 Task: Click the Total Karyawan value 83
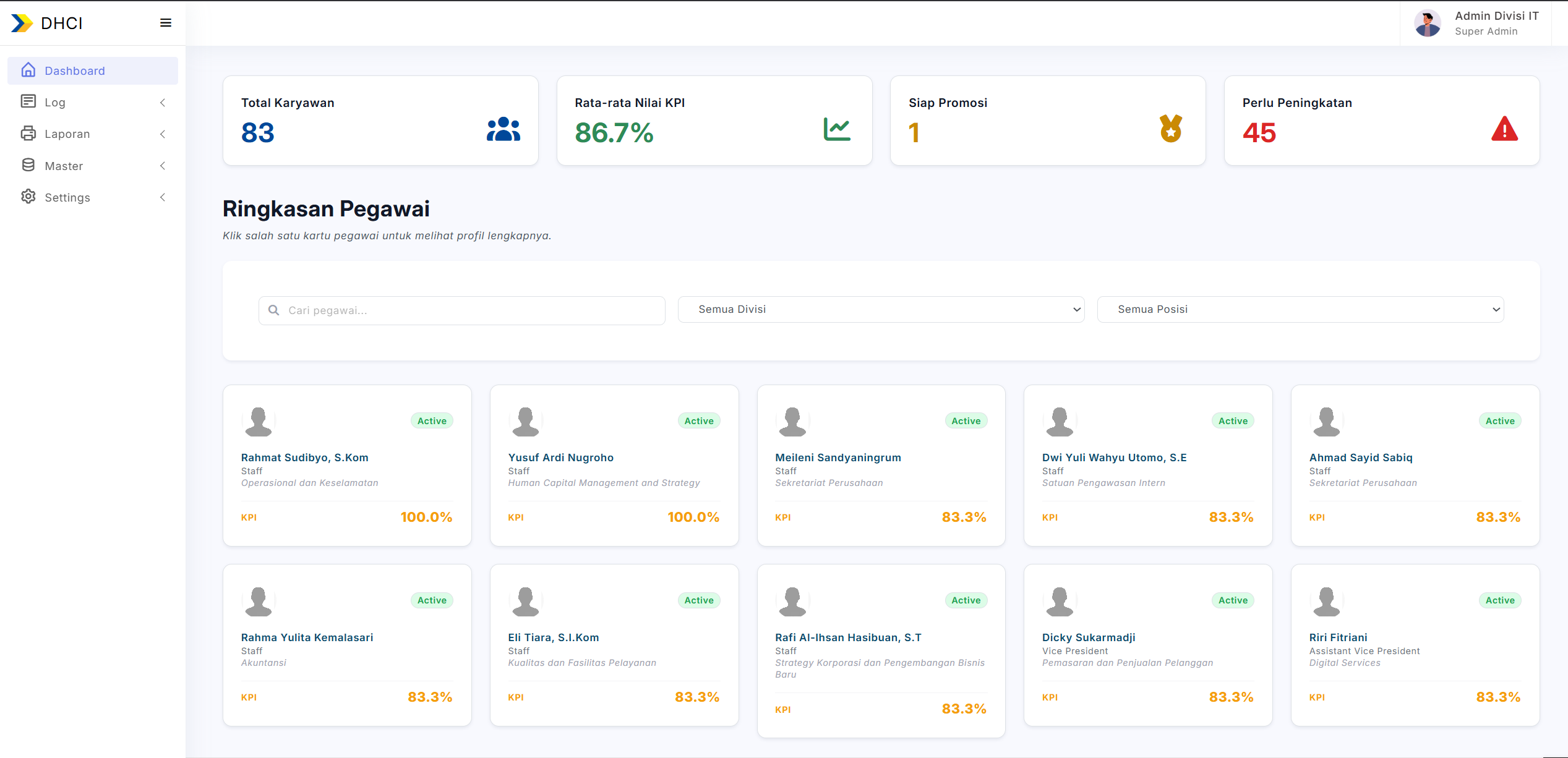(258, 132)
